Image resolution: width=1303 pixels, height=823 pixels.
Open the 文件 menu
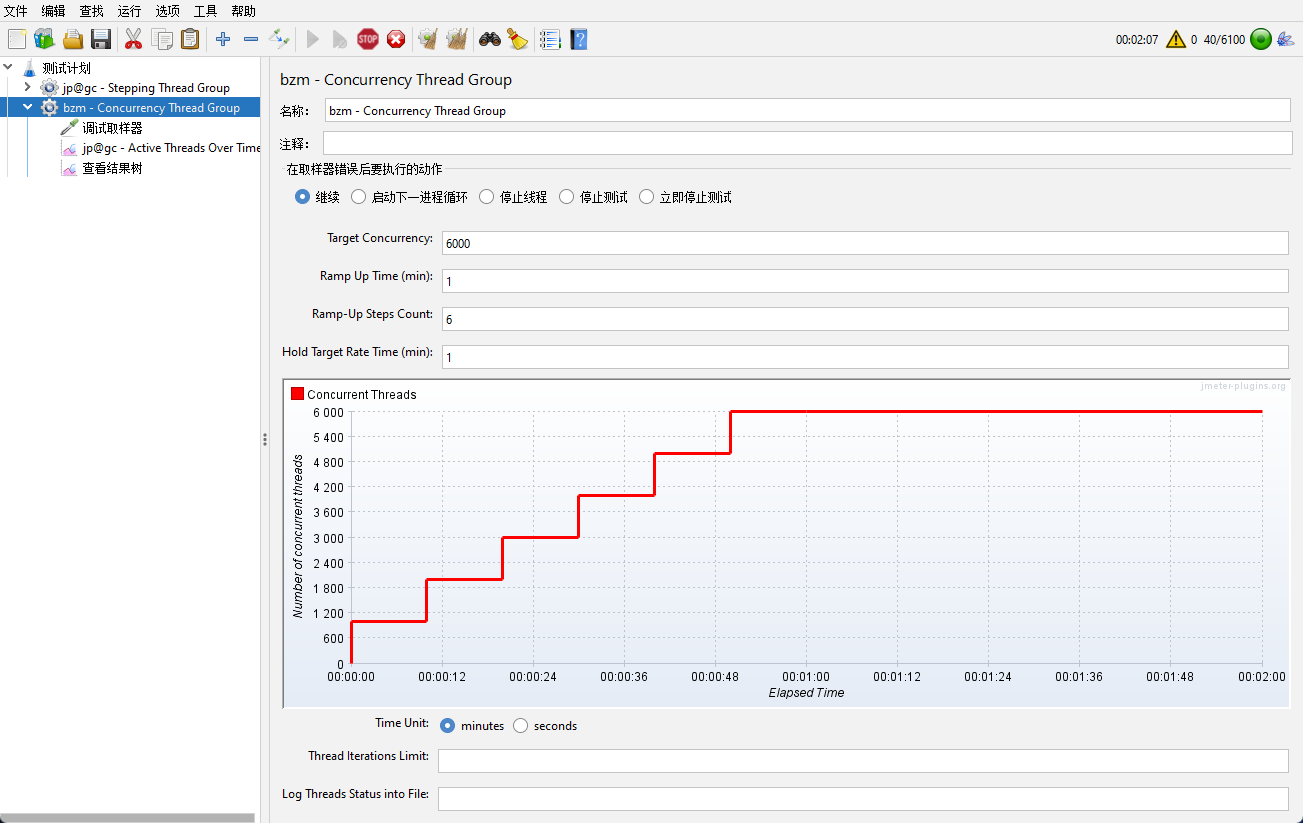point(16,11)
